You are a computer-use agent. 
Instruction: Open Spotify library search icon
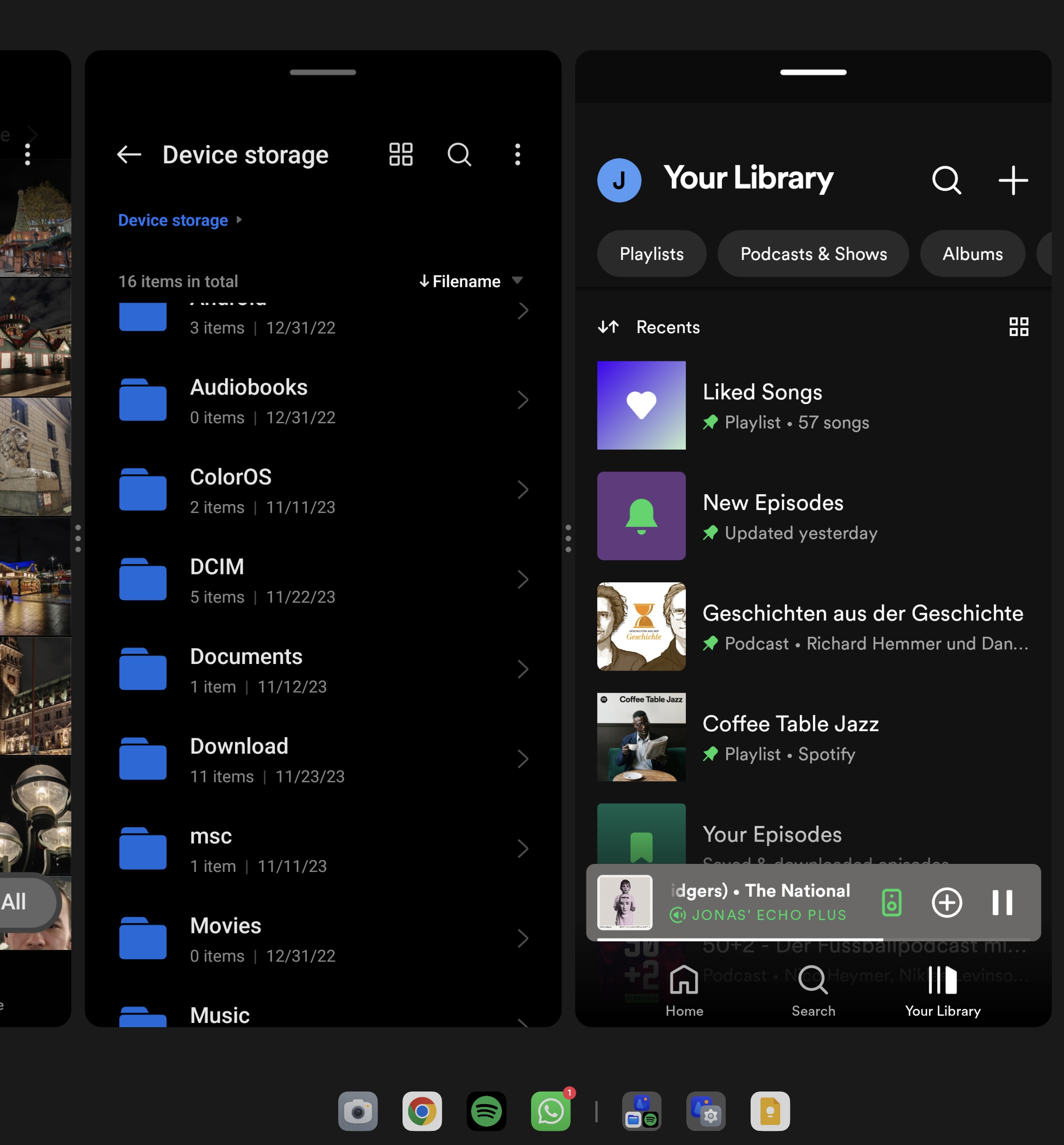[947, 180]
